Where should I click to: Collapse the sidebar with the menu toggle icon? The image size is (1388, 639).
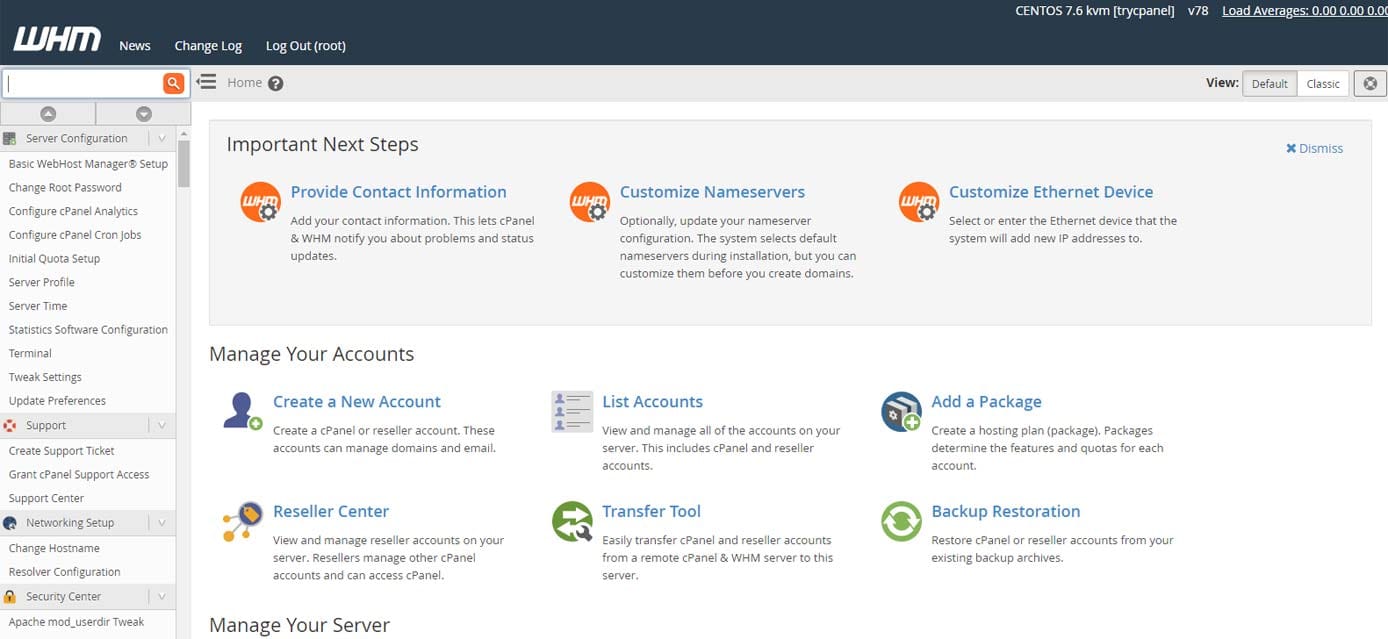tap(206, 82)
